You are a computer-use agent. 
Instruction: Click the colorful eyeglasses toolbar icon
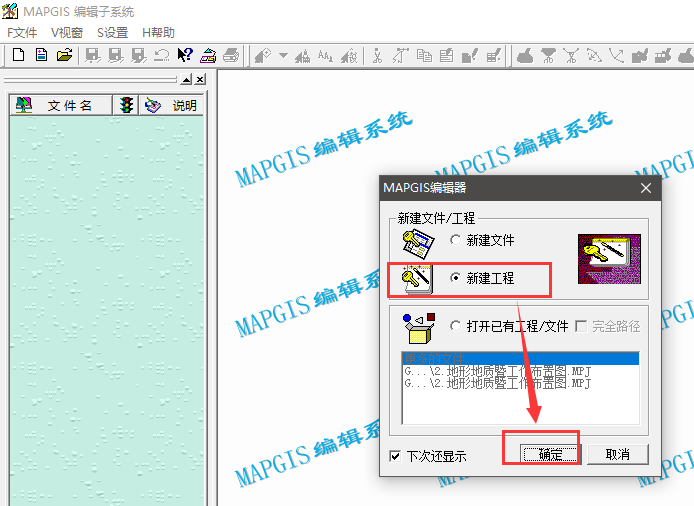coord(208,55)
